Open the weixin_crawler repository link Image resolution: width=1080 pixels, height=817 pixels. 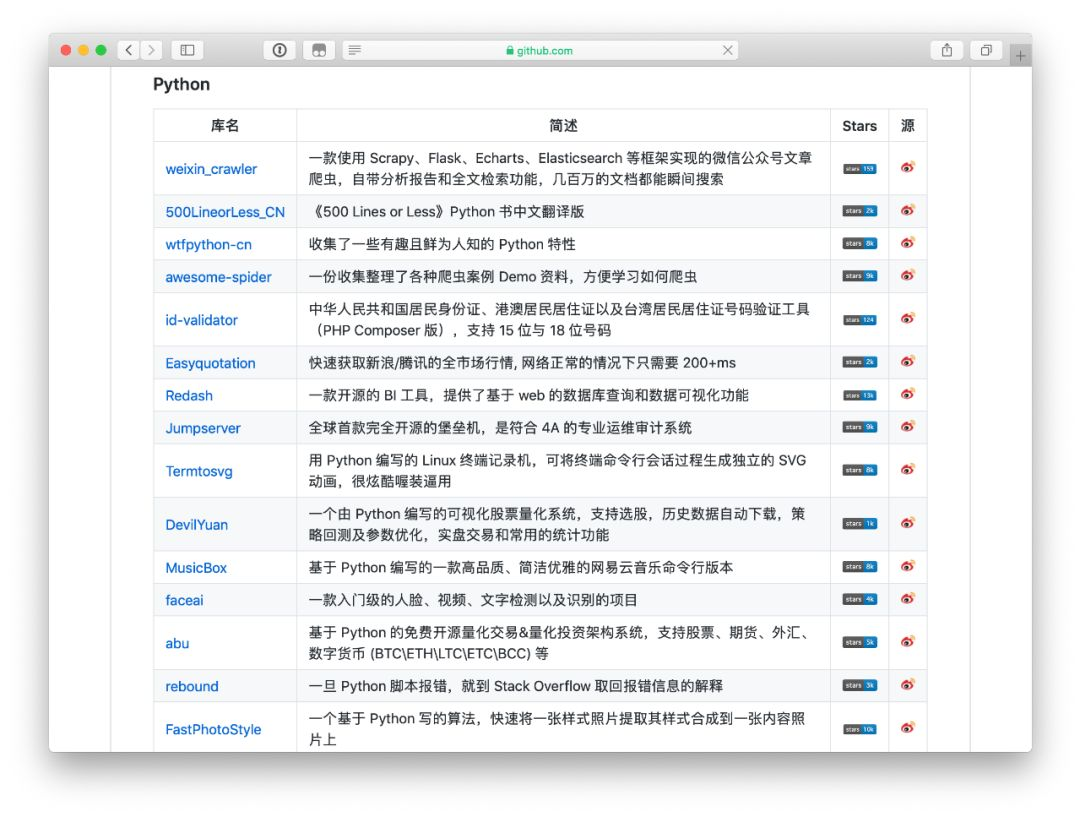pyautogui.click(x=211, y=169)
